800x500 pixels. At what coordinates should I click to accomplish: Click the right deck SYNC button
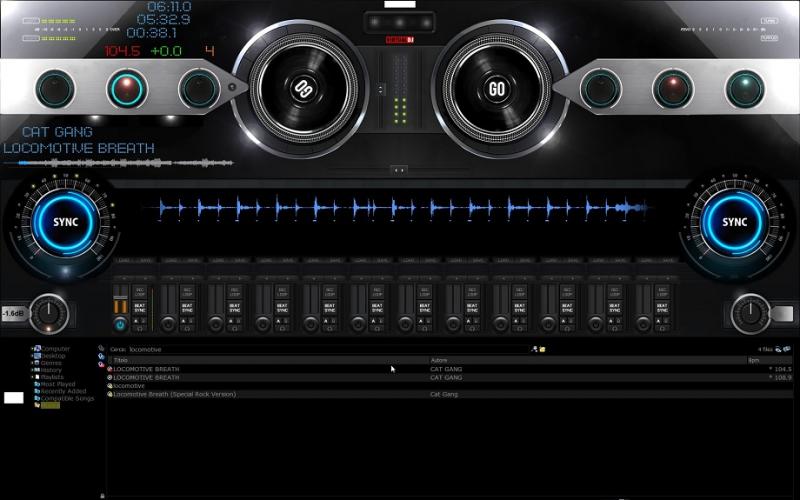pyautogui.click(x=734, y=222)
